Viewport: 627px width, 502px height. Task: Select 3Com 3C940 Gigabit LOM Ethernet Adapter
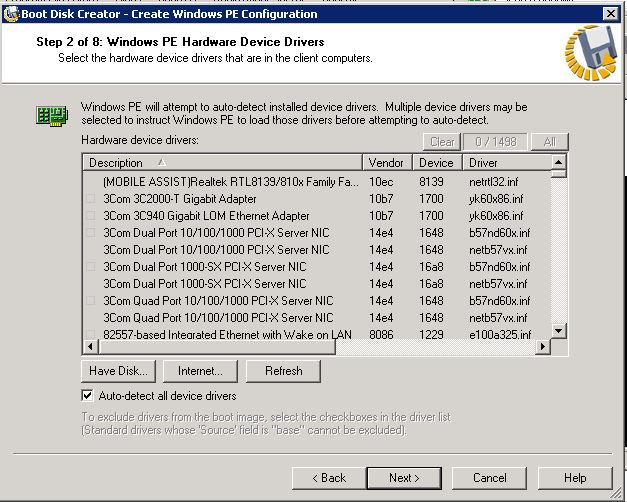[x=317, y=216]
